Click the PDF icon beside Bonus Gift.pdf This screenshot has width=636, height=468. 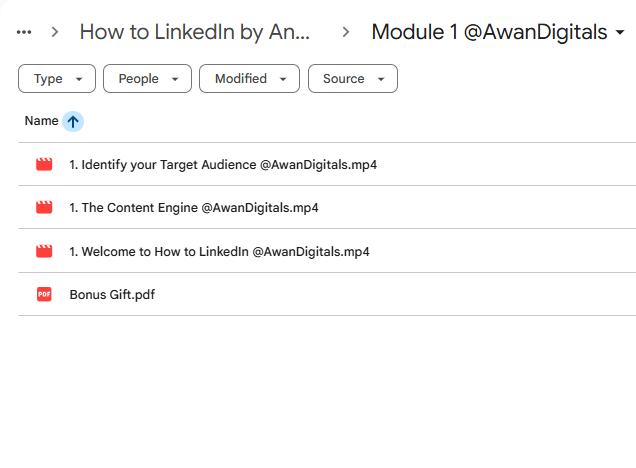tap(44, 294)
